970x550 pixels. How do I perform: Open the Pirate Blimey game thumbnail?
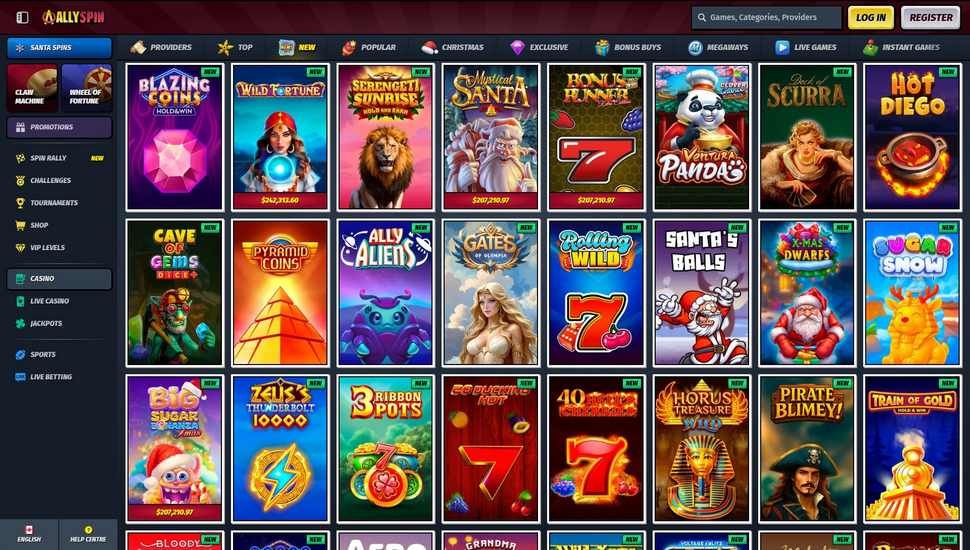pyautogui.click(x=807, y=449)
